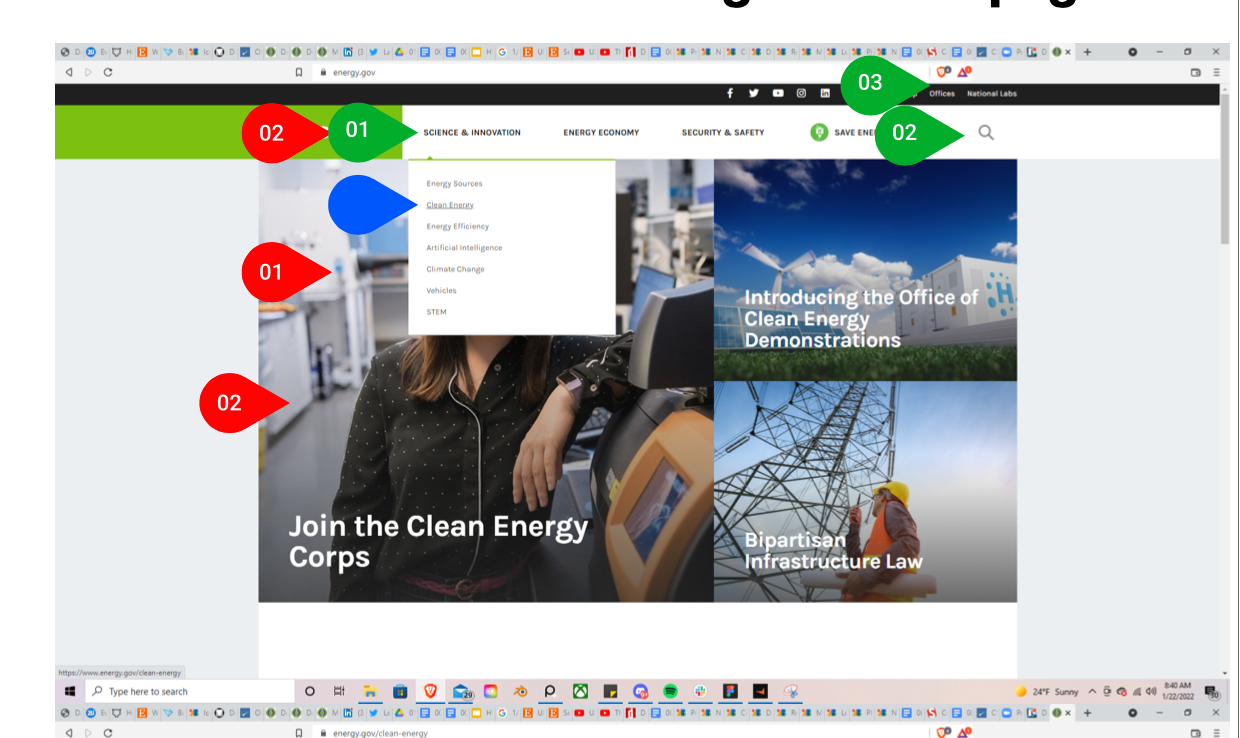Open the Xbox app from taskbar

(x=580, y=691)
